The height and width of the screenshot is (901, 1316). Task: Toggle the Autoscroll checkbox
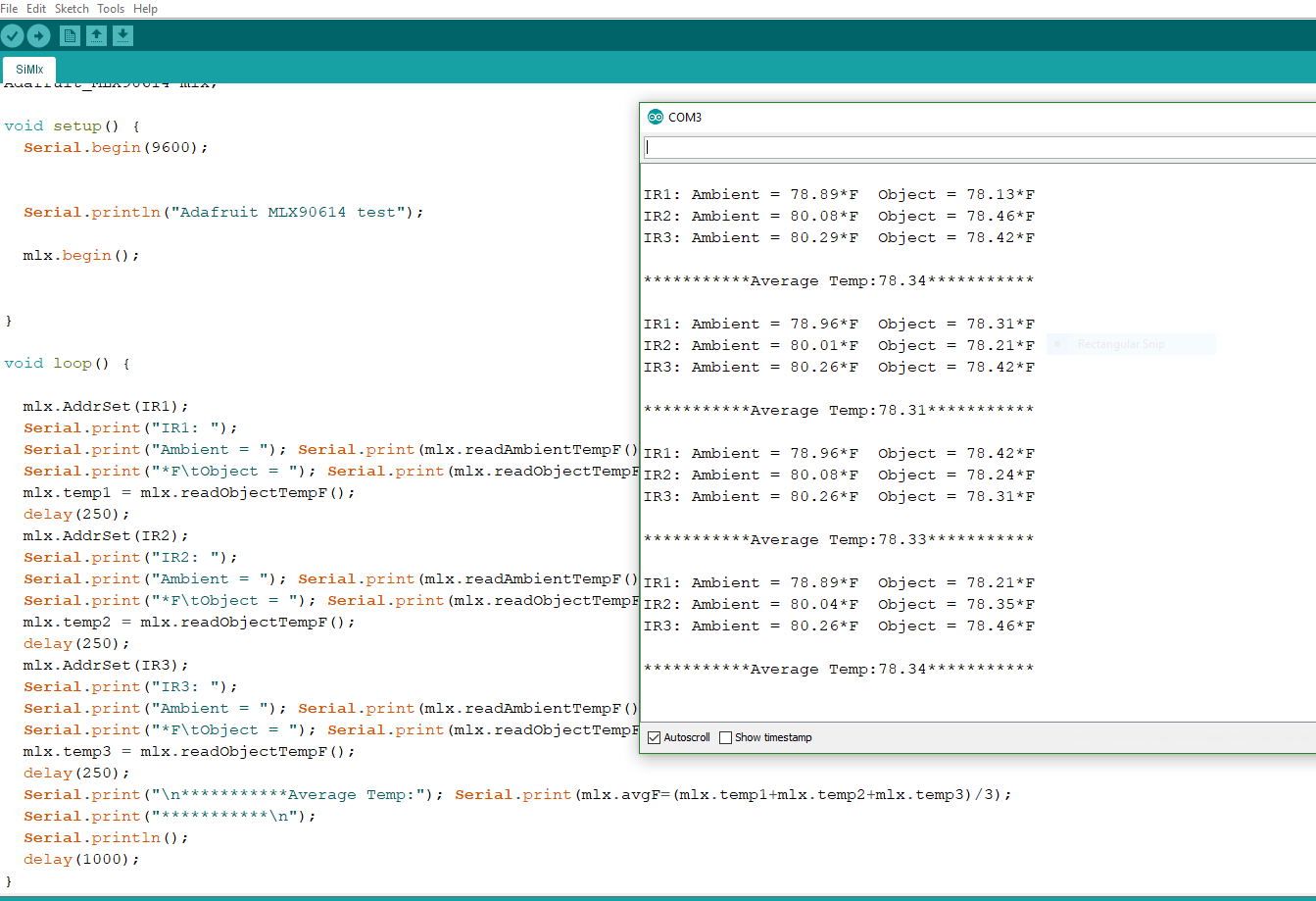pyautogui.click(x=655, y=737)
